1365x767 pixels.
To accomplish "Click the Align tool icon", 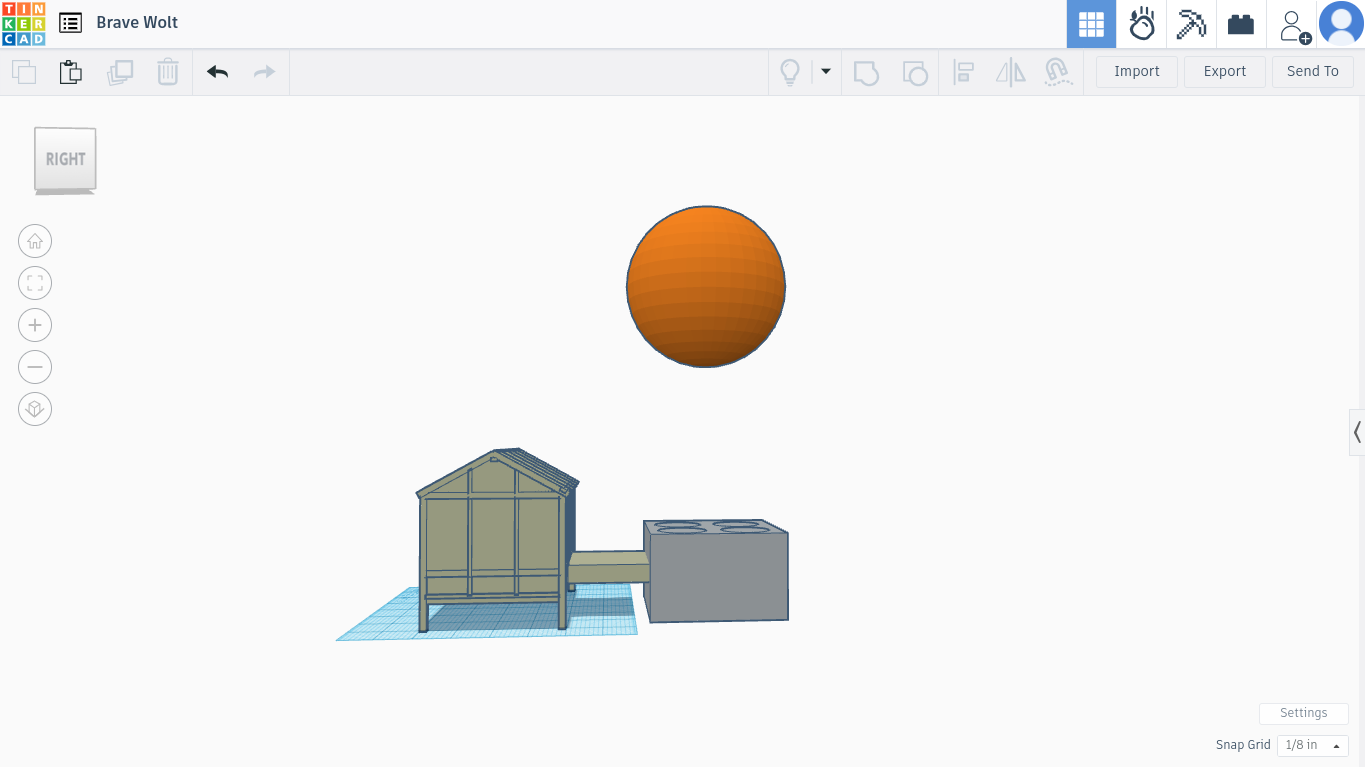I will pyautogui.click(x=963, y=72).
